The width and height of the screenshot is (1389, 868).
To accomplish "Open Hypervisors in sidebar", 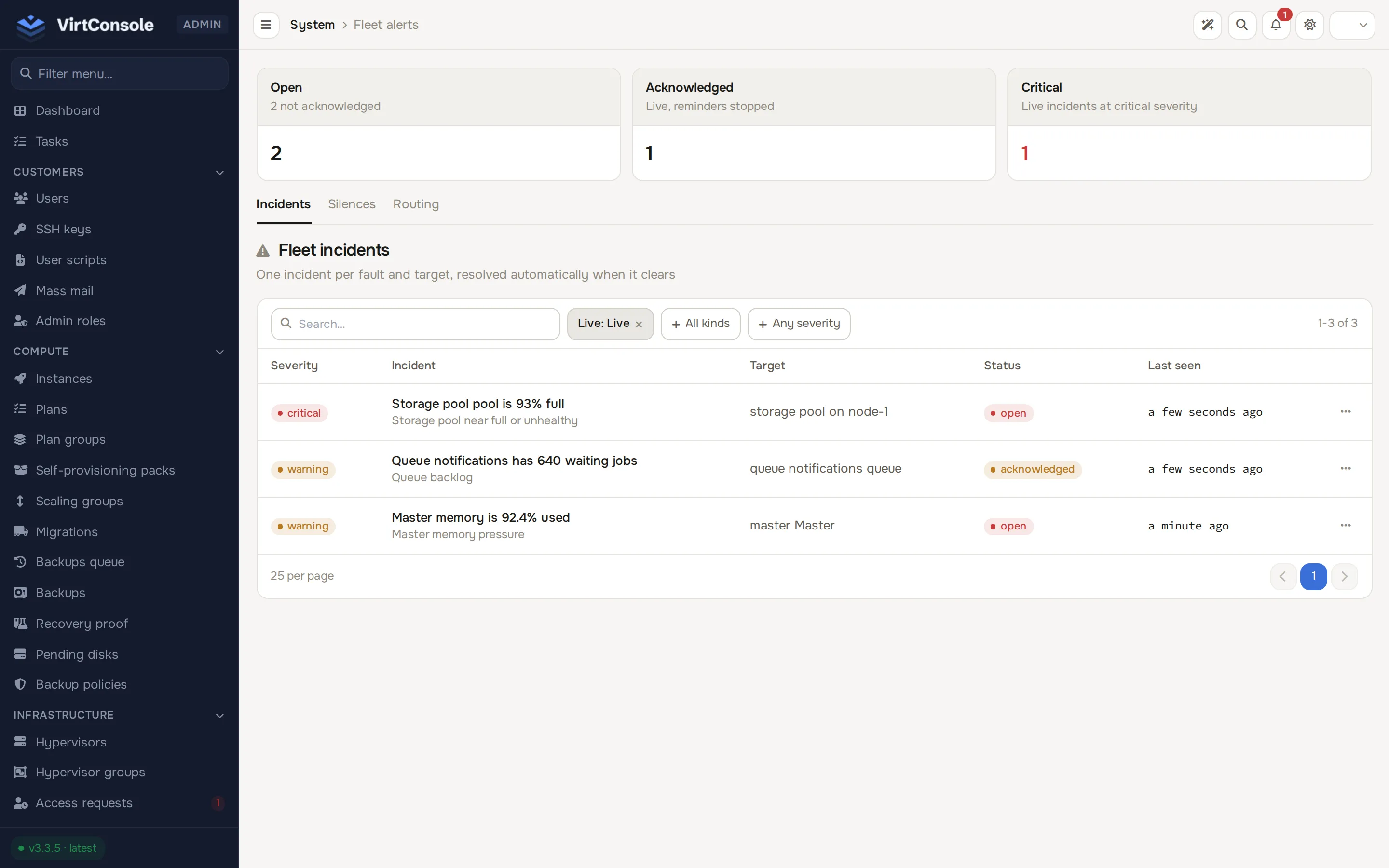I will [x=120, y=742].
